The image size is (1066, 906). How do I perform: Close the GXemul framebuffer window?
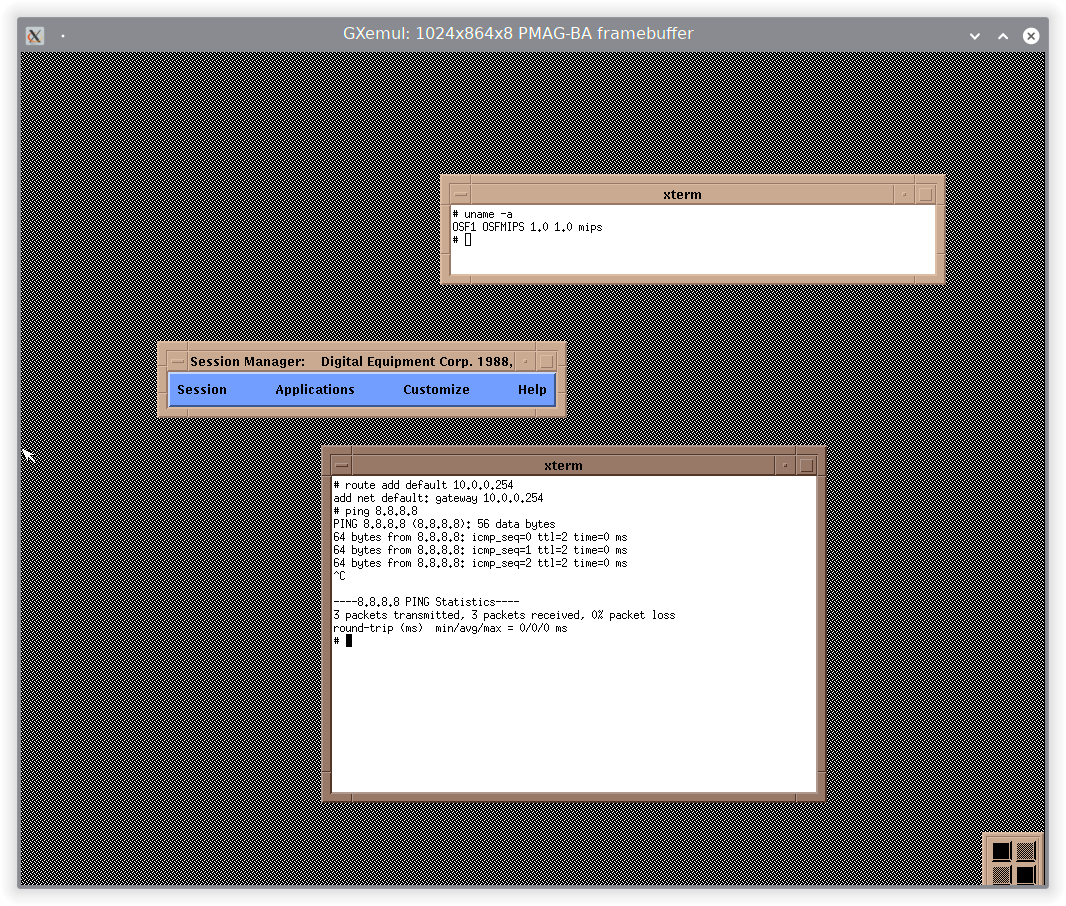pyautogui.click(x=1031, y=36)
